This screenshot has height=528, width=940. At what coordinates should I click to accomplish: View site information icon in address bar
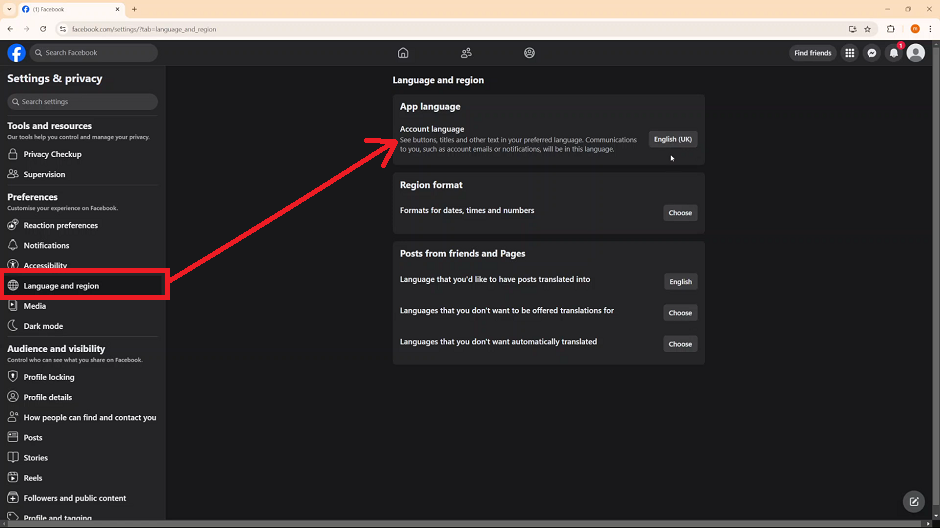[62, 29]
